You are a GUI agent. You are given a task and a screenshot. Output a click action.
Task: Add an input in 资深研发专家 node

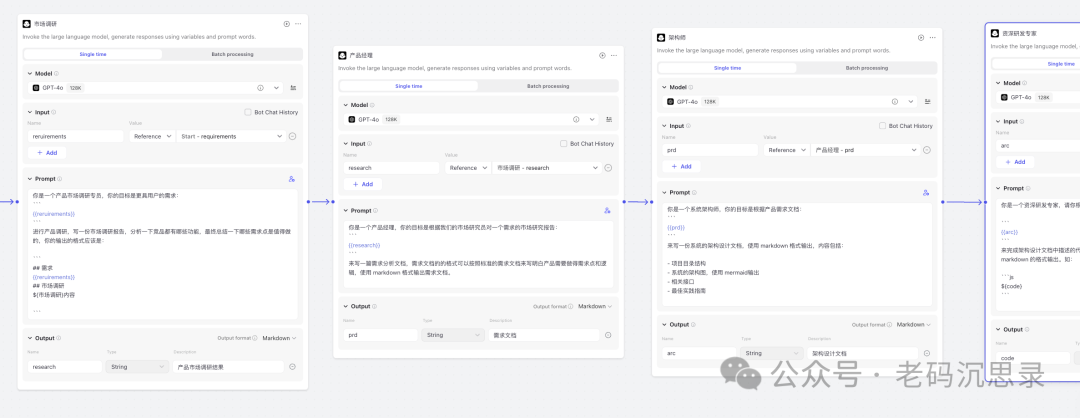click(x=1015, y=162)
